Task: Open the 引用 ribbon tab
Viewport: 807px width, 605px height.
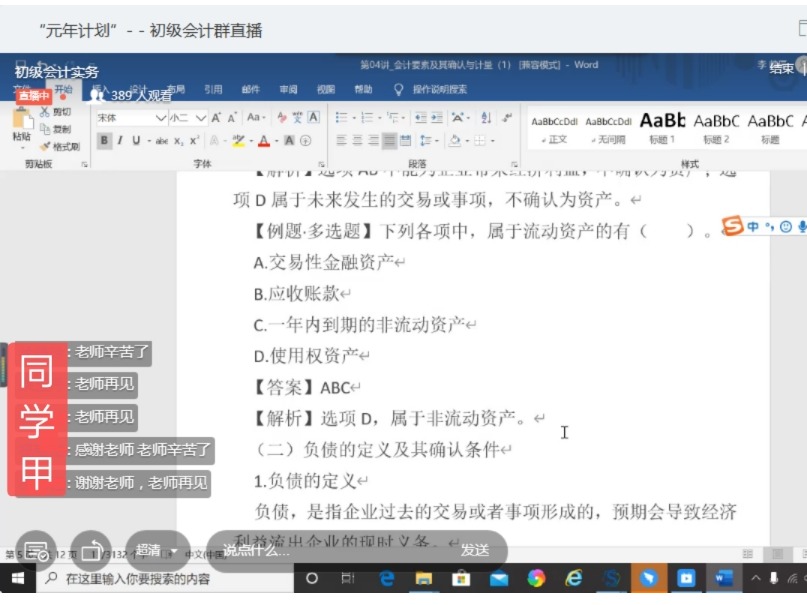Action: pyautogui.click(x=213, y=89)
